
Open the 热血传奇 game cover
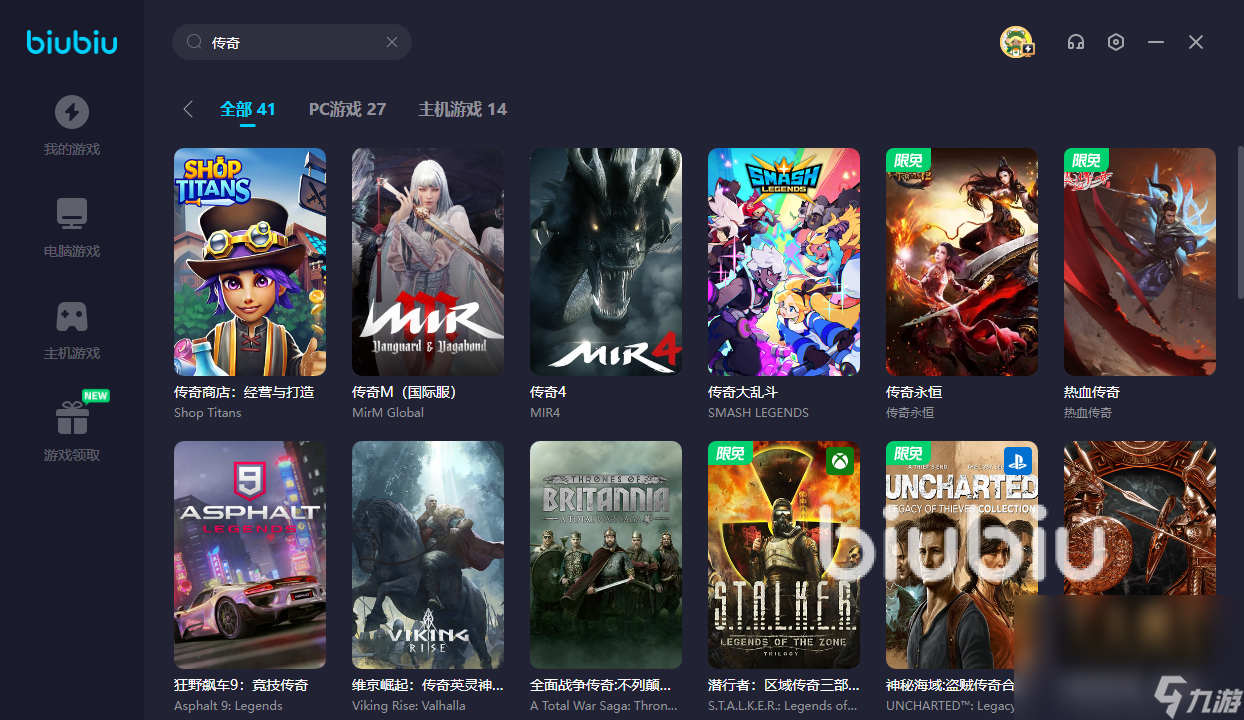pyautogui.click(x=1140, y=262)
